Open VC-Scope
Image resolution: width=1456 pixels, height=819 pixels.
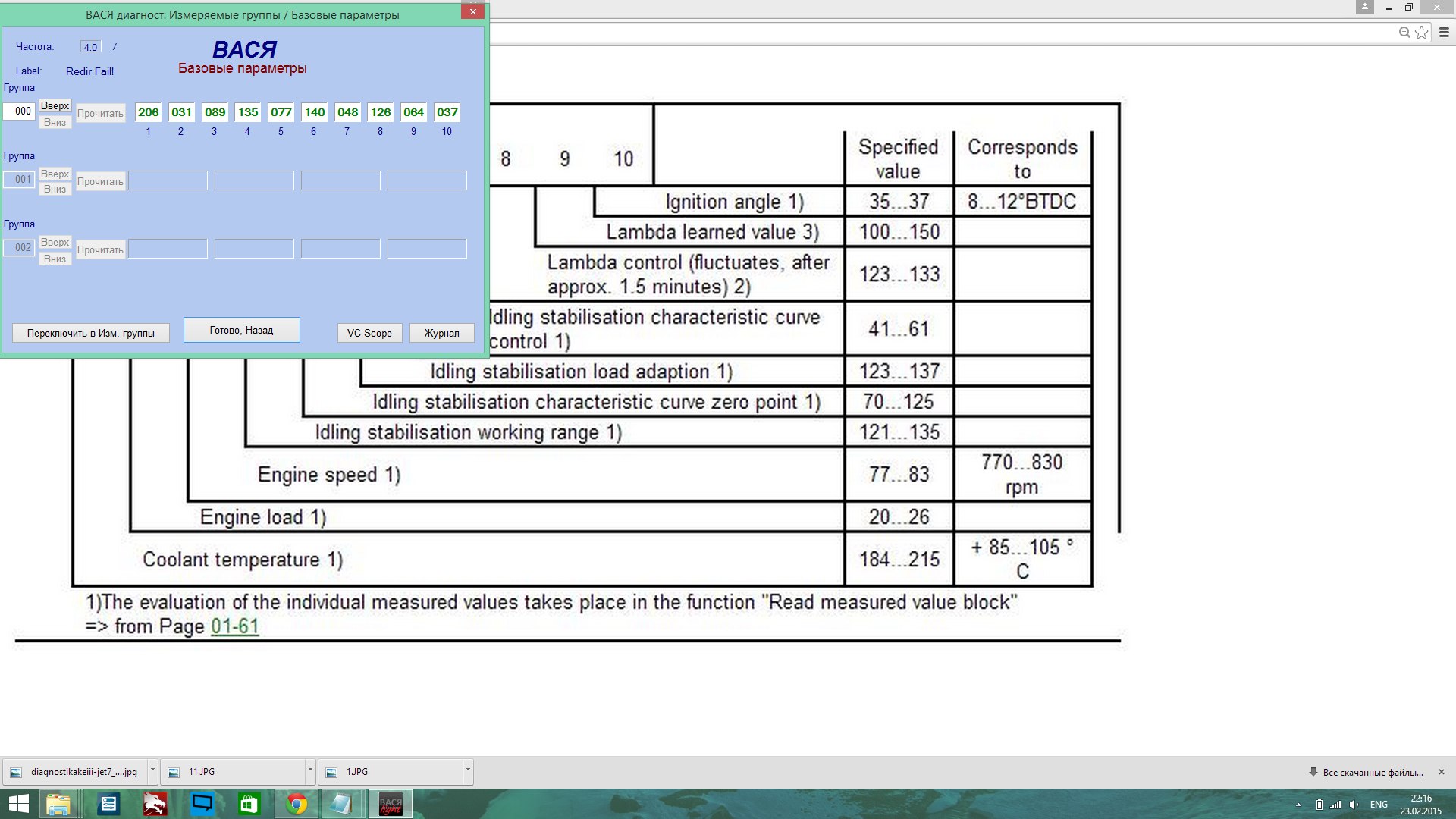[369, 333]
